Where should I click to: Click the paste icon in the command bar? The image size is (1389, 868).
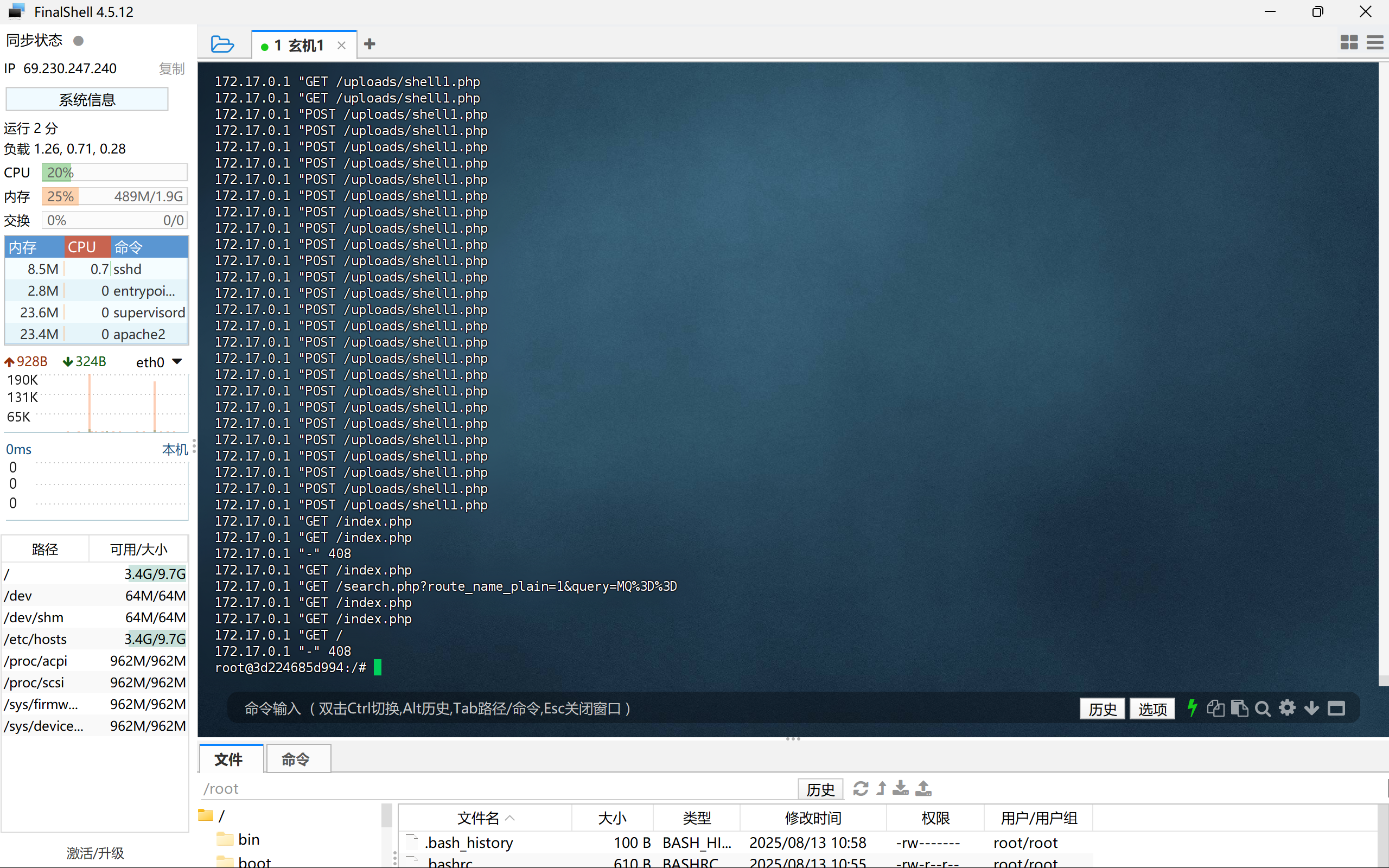tap(1239, 708)
